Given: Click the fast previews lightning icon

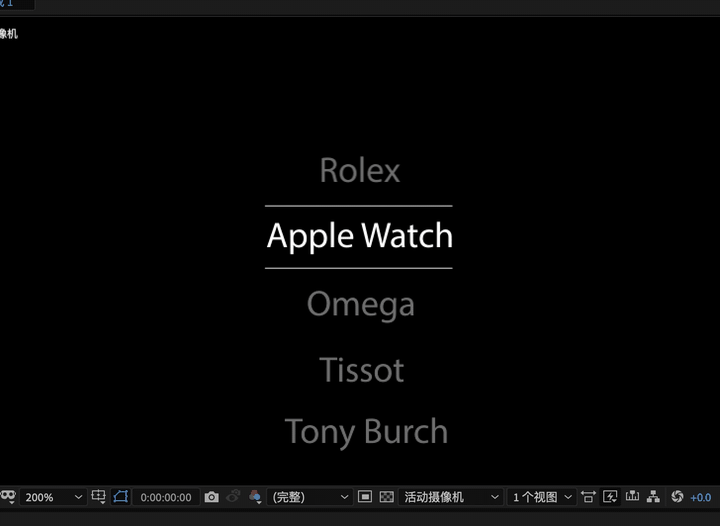Looking at the screenshot, I should 610,497.
